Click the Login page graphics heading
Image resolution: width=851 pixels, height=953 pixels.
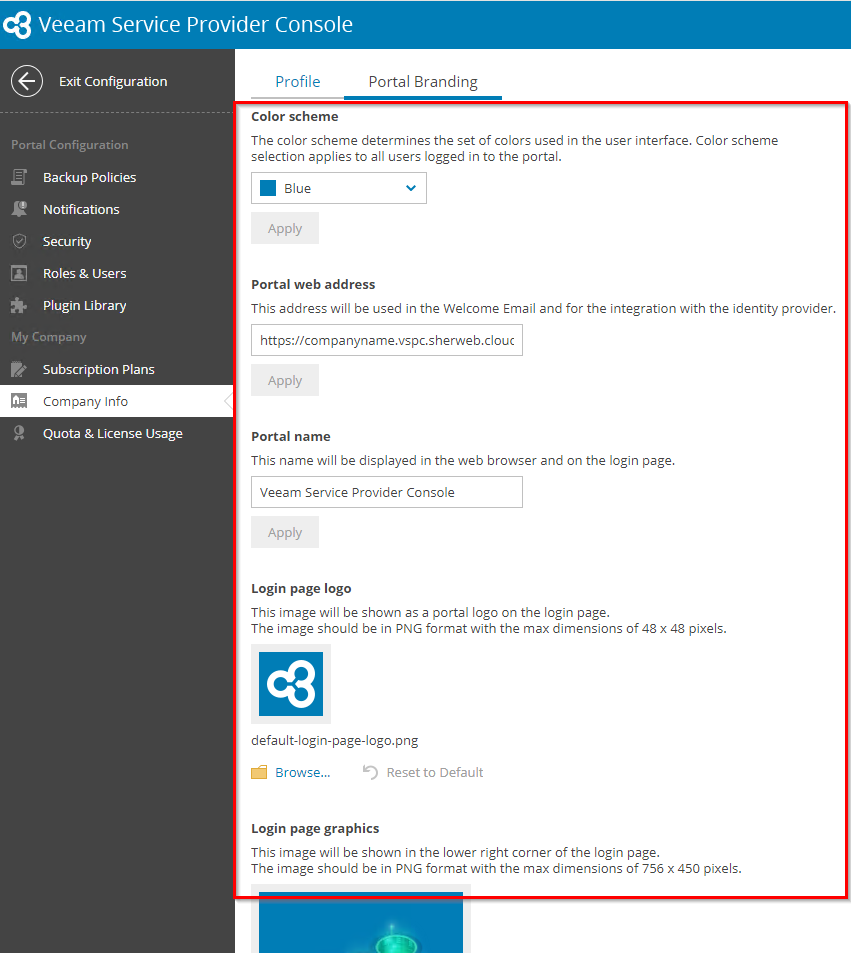click(x=315, y=828)
